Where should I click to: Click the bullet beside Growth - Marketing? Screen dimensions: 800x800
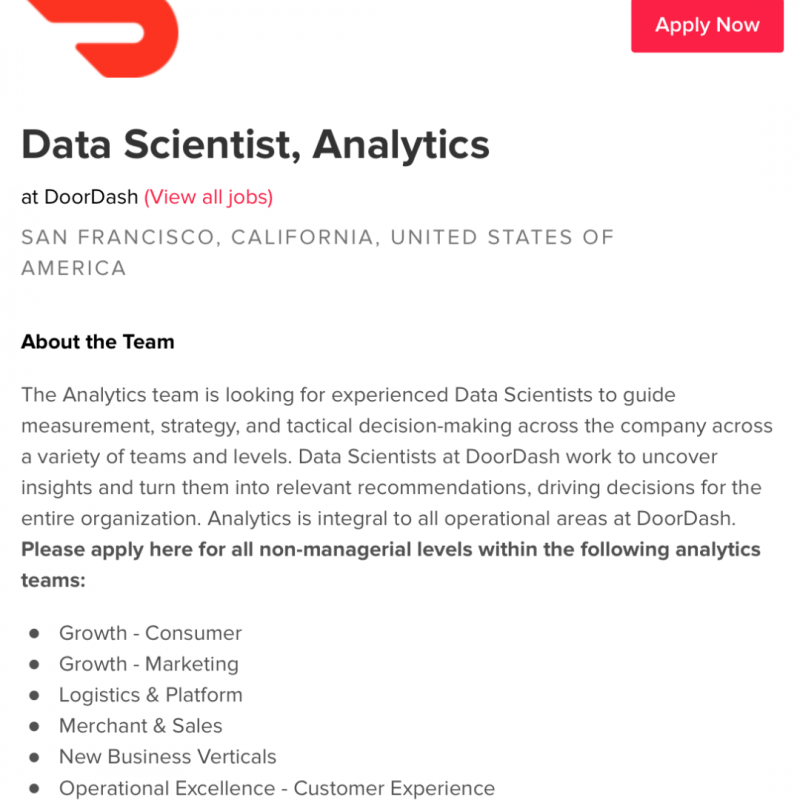(34, 664)
